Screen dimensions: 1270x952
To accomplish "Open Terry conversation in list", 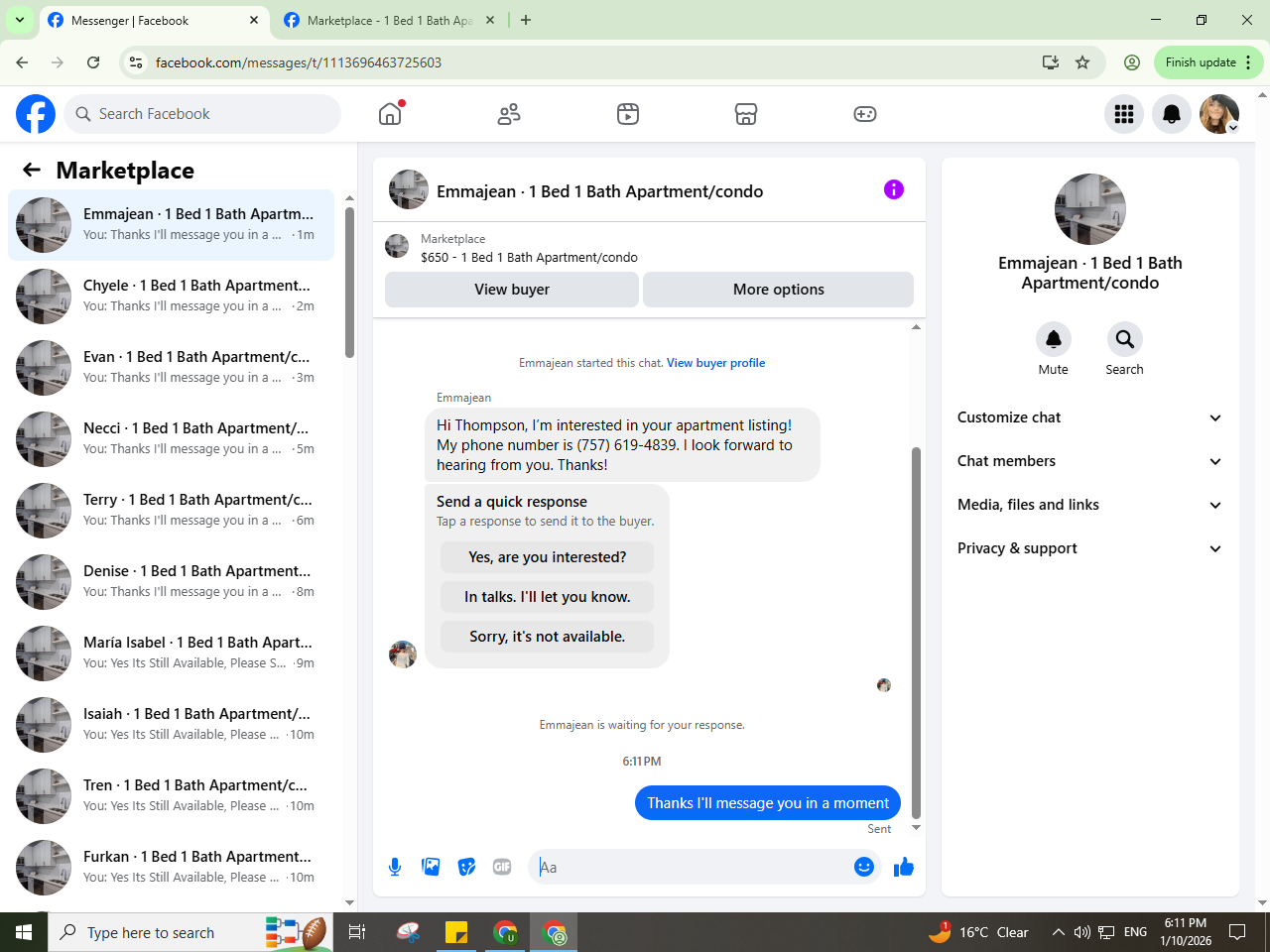I will [171, 511].
